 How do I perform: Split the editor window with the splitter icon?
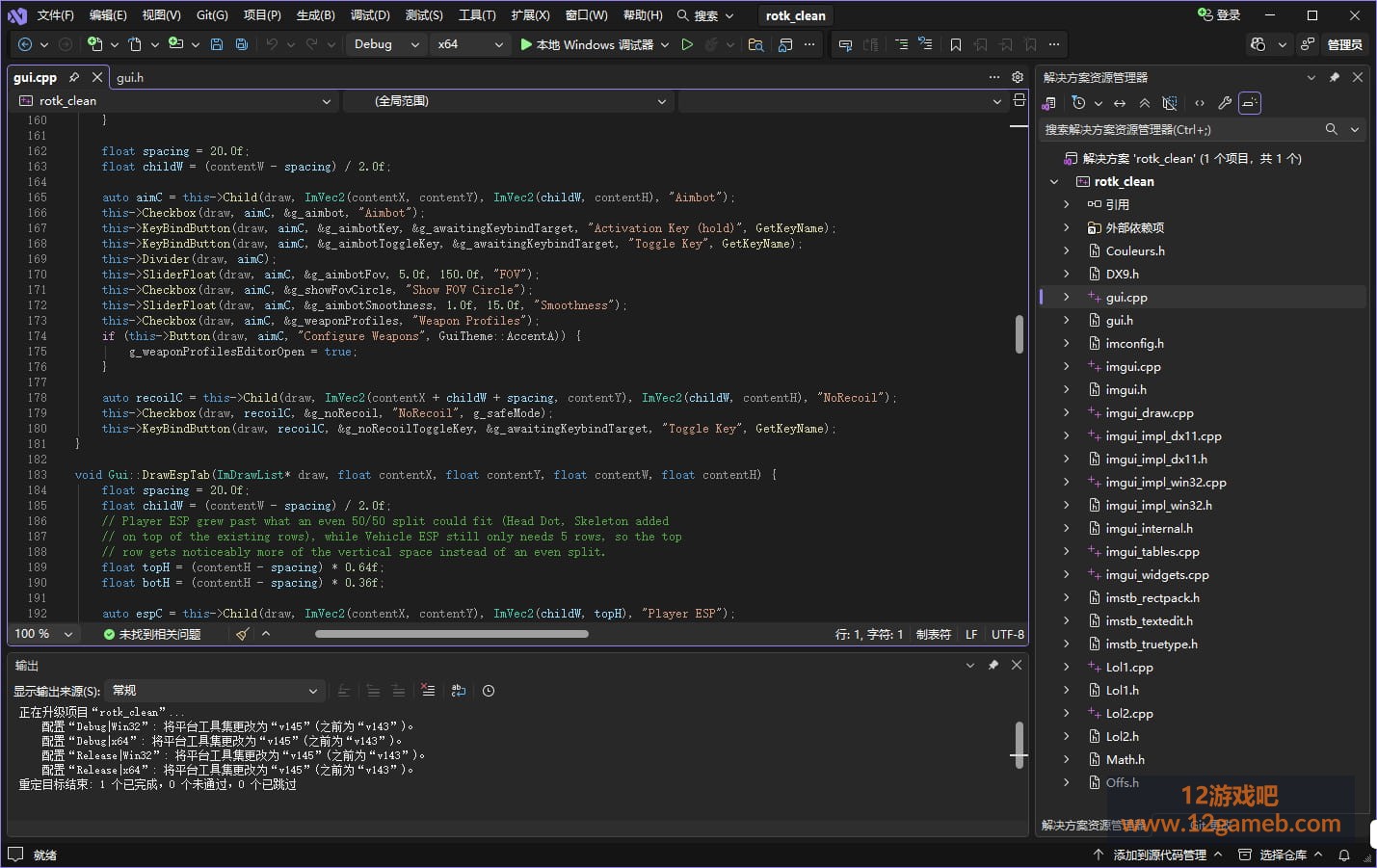(1020, 100)
